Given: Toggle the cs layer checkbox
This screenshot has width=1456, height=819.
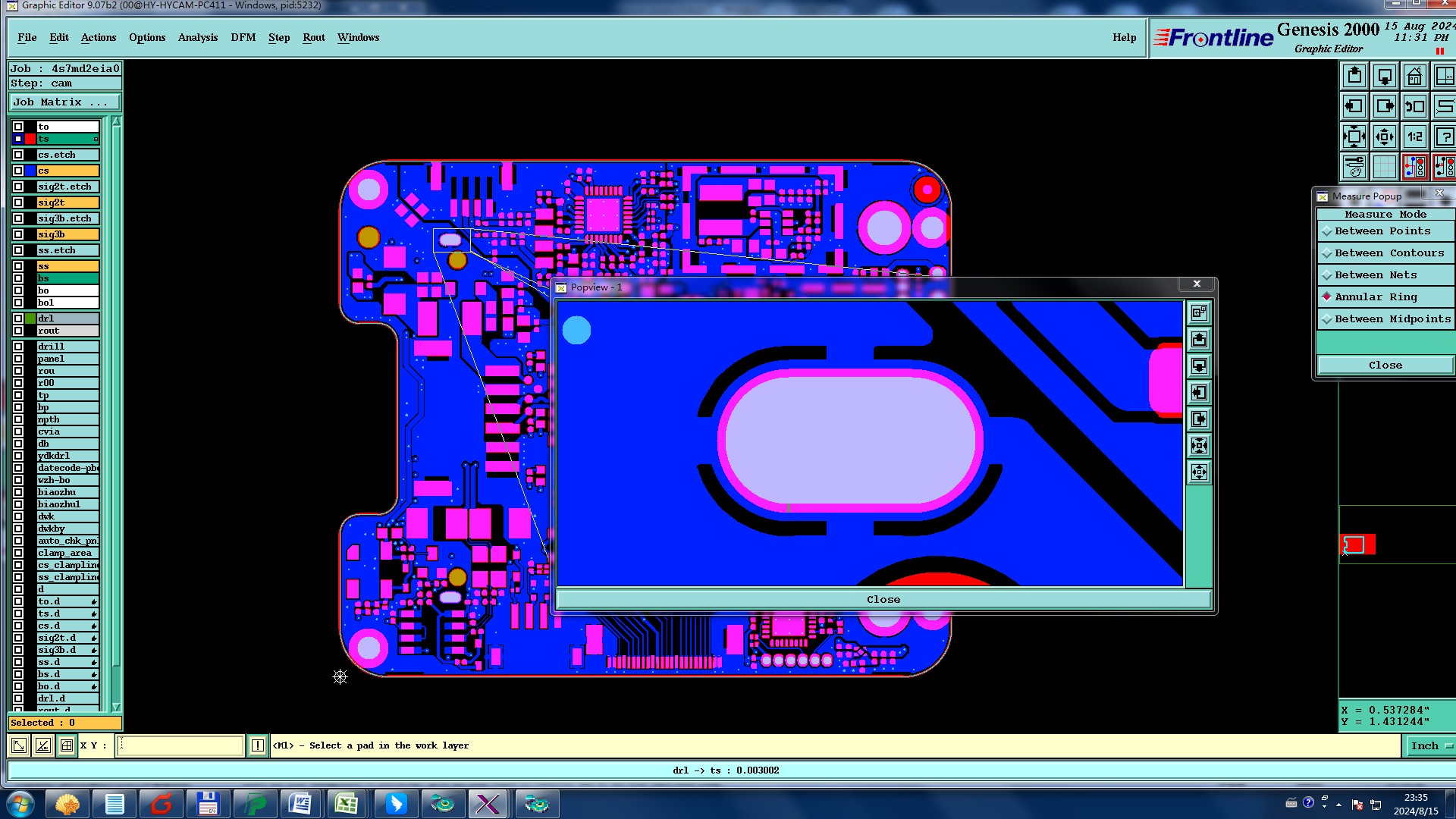Looking at the screenshot, I should (x=18, y=171).
